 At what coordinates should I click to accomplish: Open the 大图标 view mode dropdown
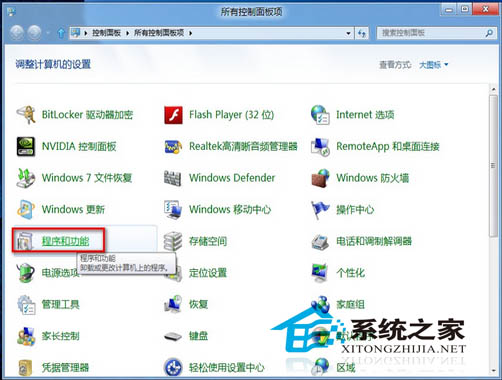pos(433,65)
